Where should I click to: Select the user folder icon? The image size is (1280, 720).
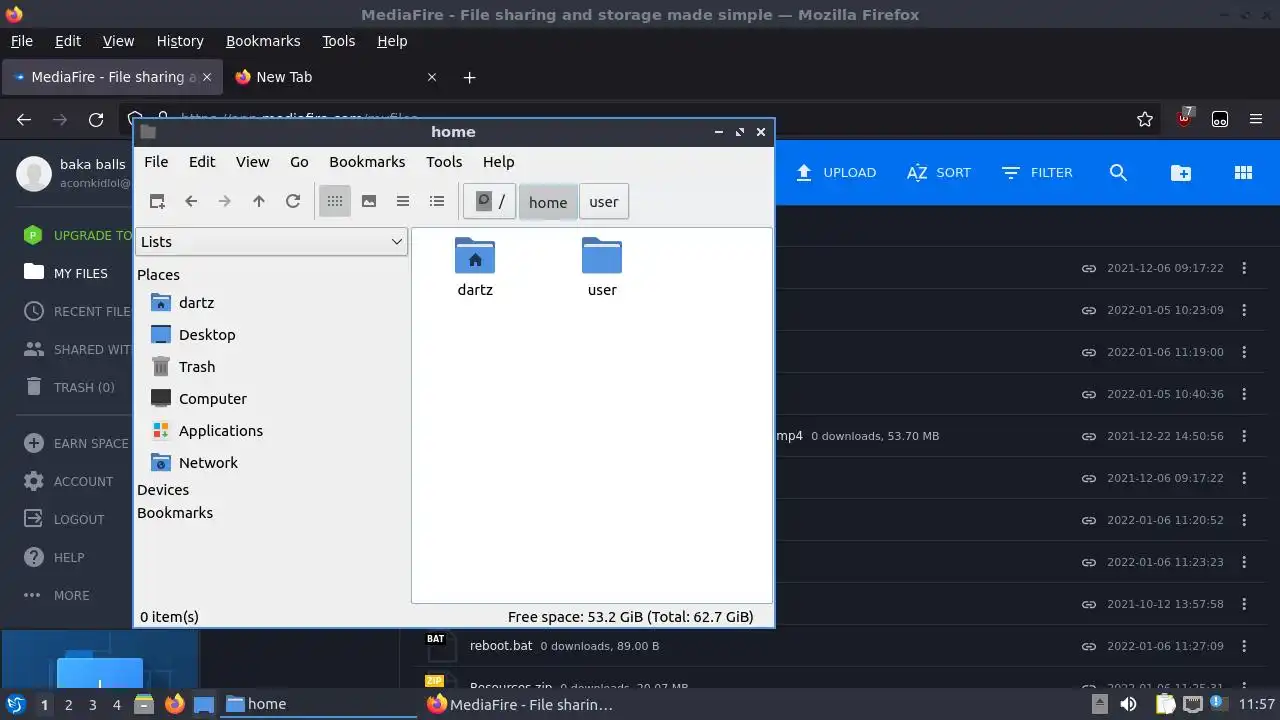pyautogui.click(x=602, y=256)
